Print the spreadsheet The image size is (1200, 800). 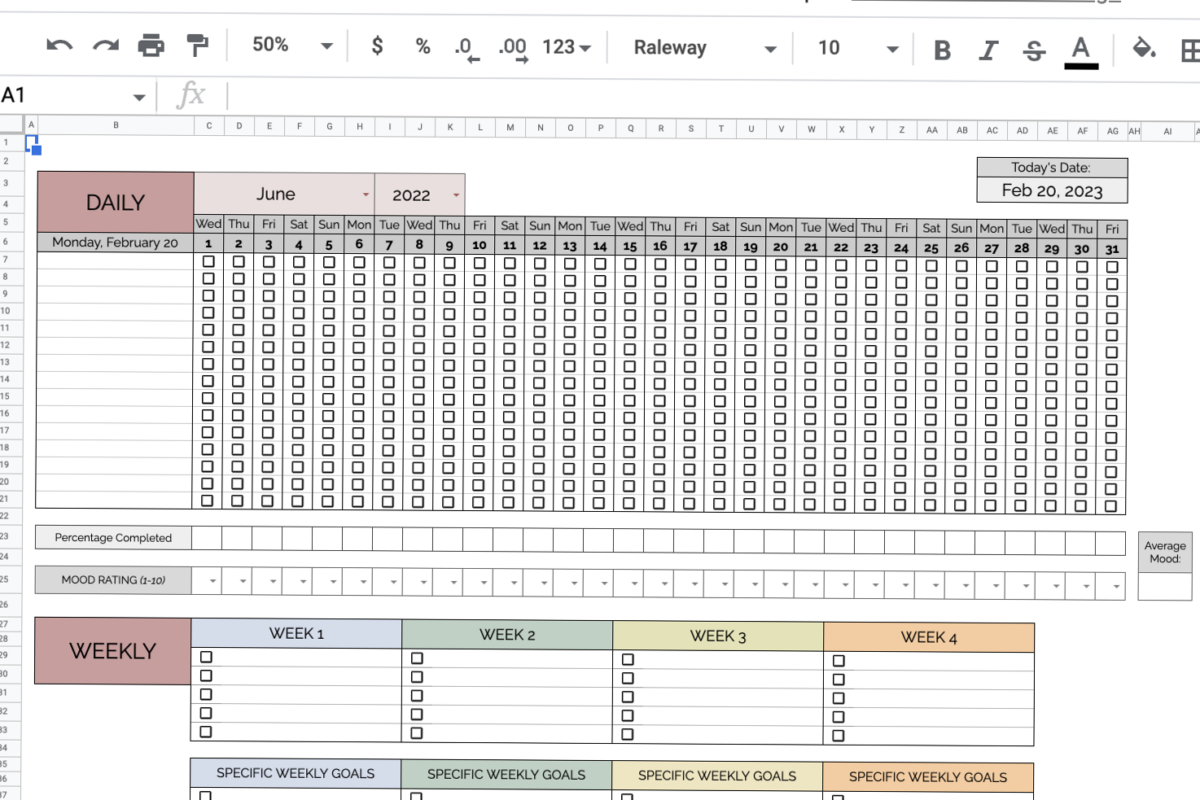point(150,46)
